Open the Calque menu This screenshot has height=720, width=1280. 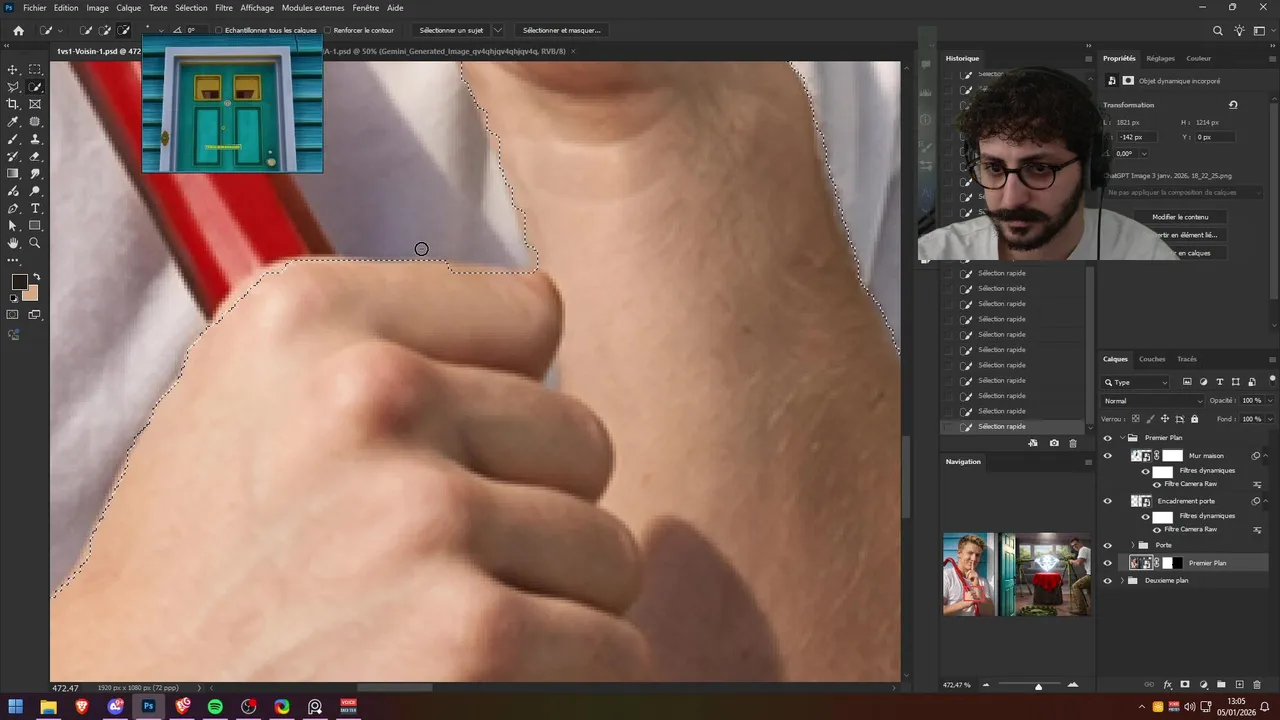[x=128, y=8]
